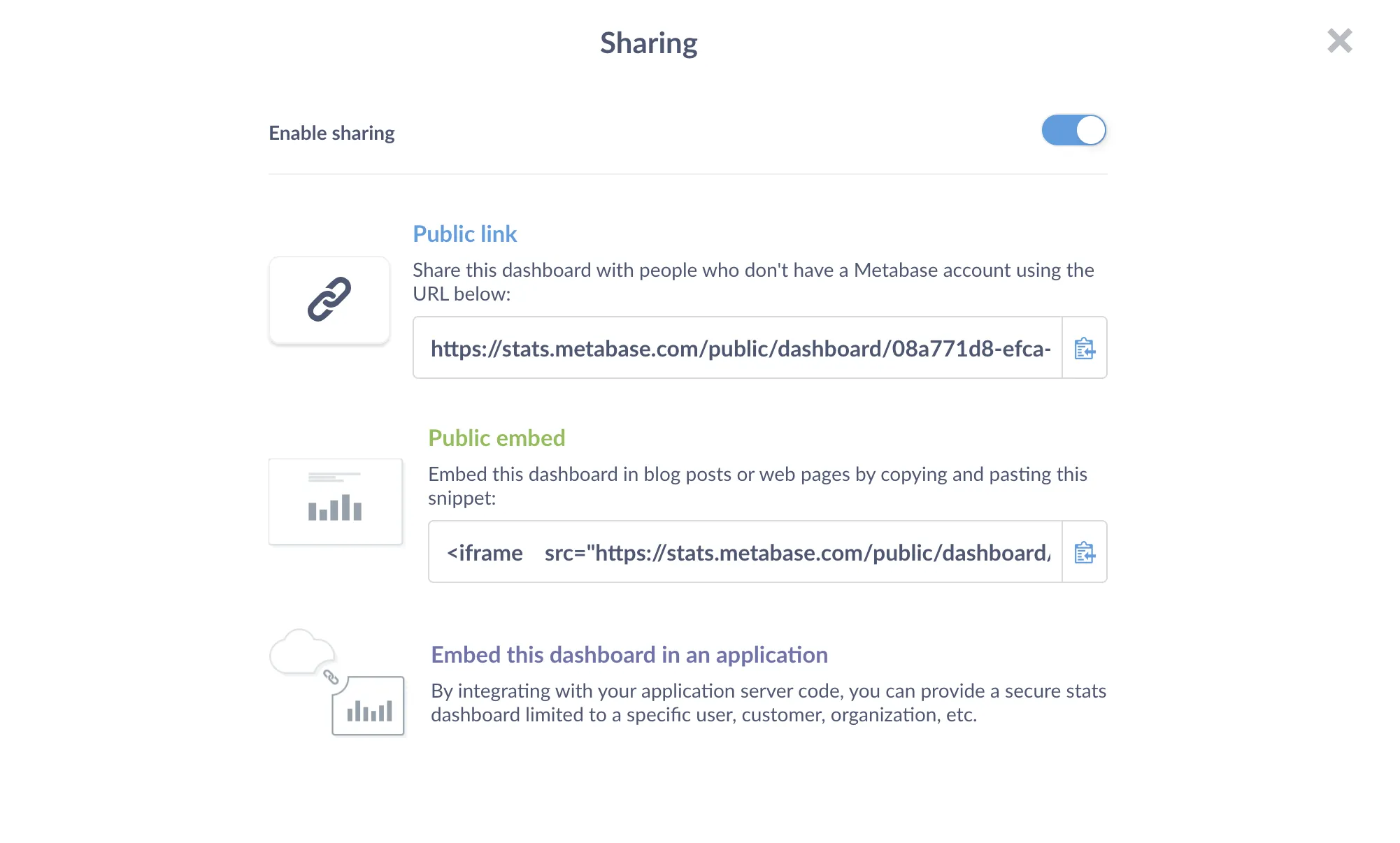The image size is (1400, 843).
Task: Copy the public link URL to clipboard
Action: tap(1084, 348)
